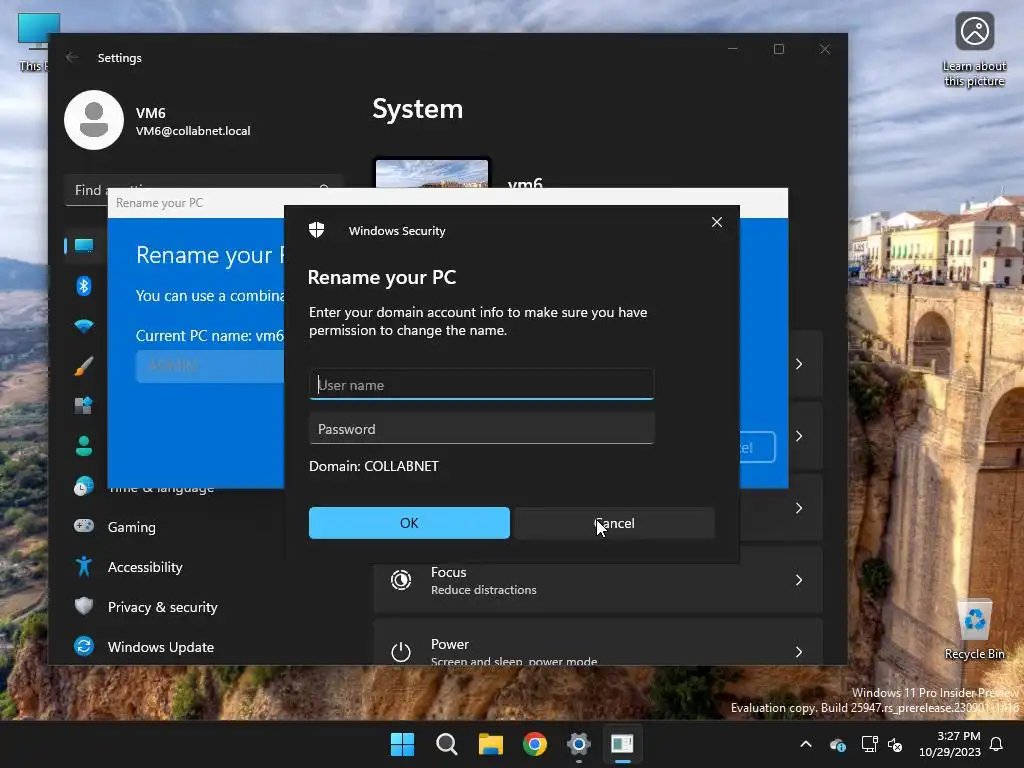Image resolution: width=1024 pixels, height=768 pixels.
Task: Open Gaming controller icon
Action: point(84,526)
